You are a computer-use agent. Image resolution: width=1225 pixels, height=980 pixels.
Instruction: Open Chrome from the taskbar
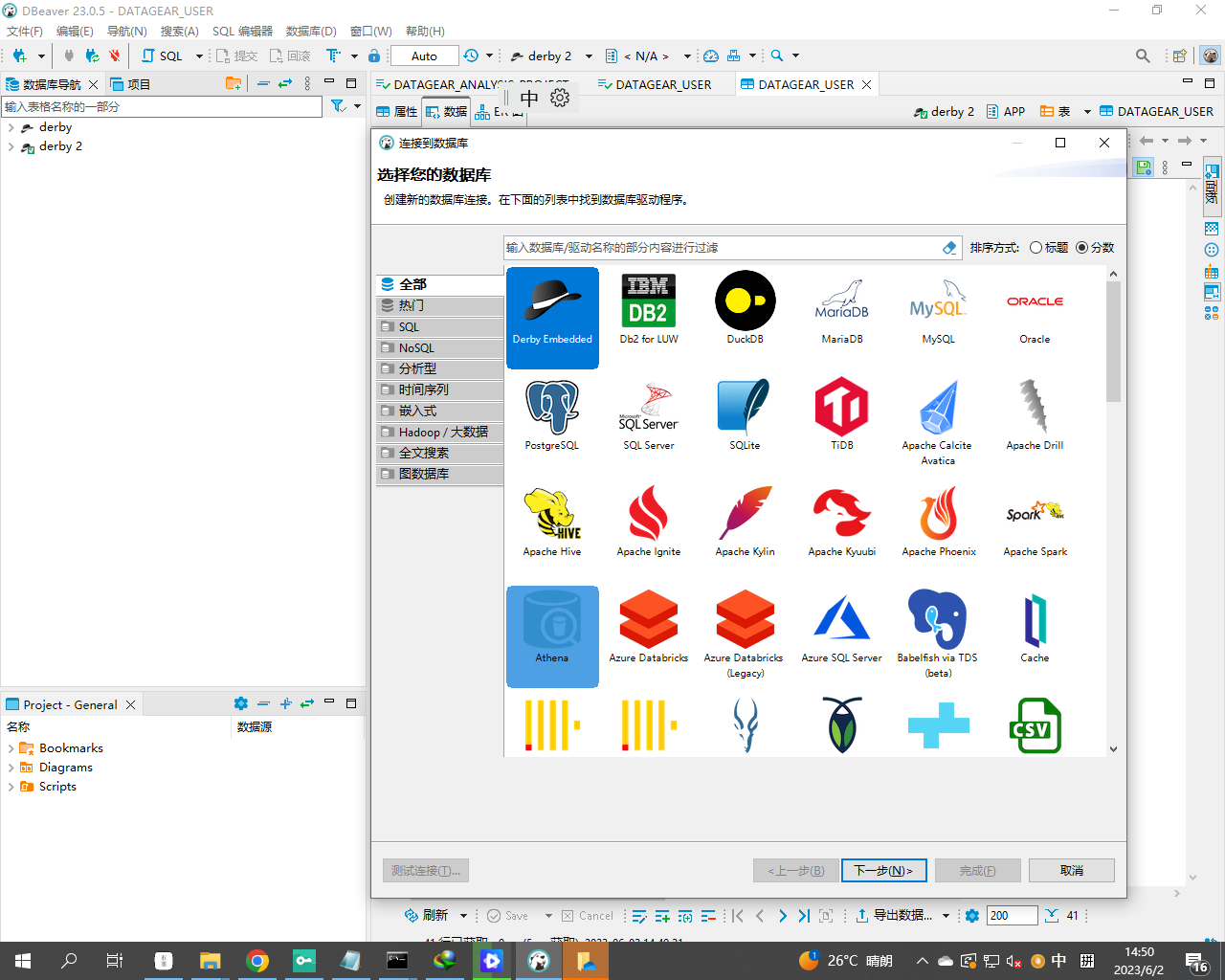click(256, 961)
